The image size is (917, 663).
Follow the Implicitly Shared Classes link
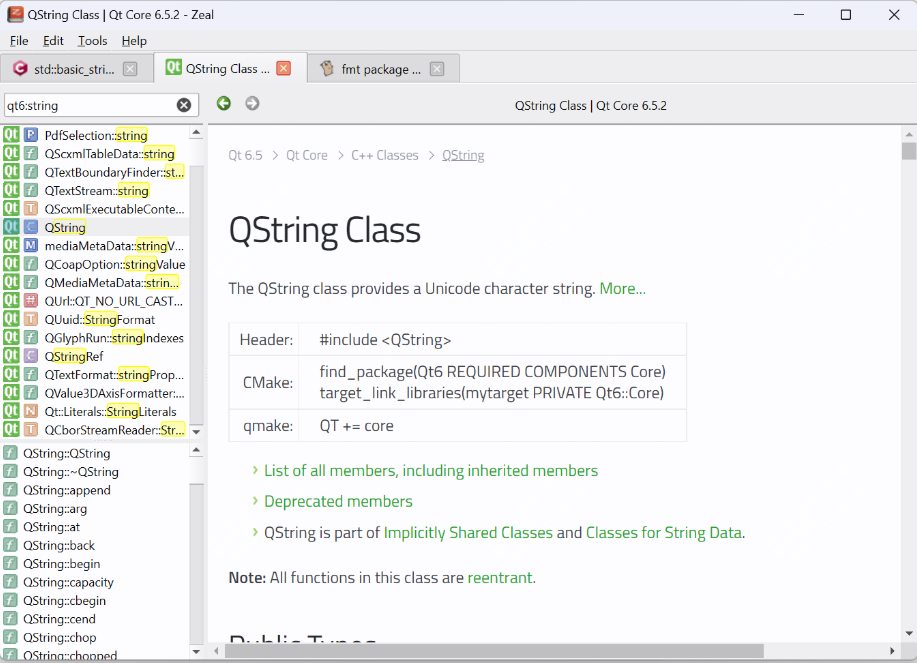point(468,532)
